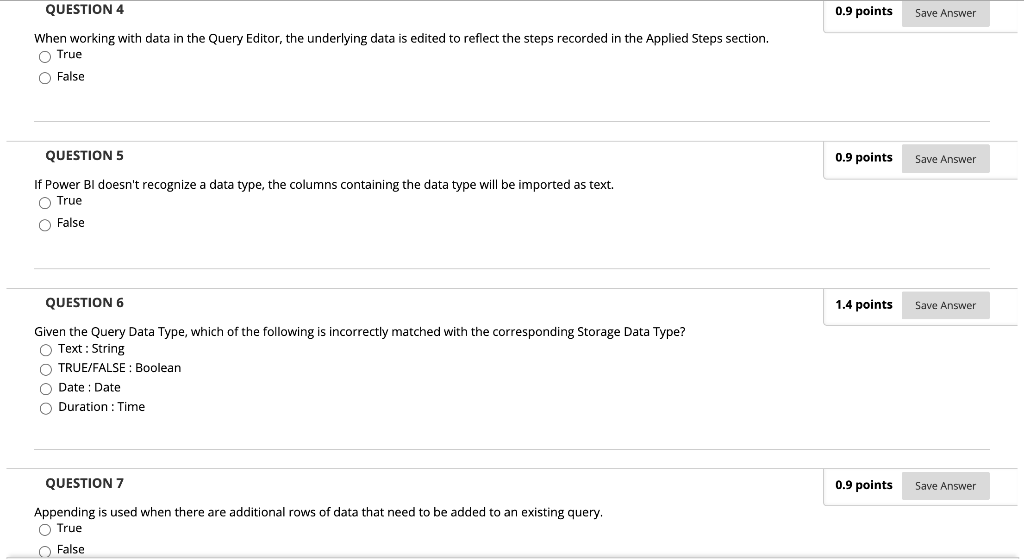
Task: Choose True for Question 5
Action: pos(45,202)
